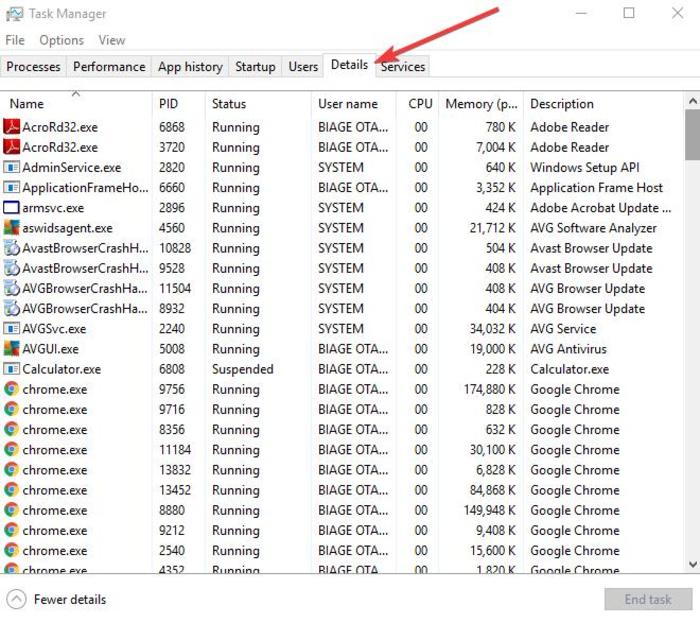Sort by the Description column header
The width and height of the screenshot is (700, 623).
click(x=603, y=104)
